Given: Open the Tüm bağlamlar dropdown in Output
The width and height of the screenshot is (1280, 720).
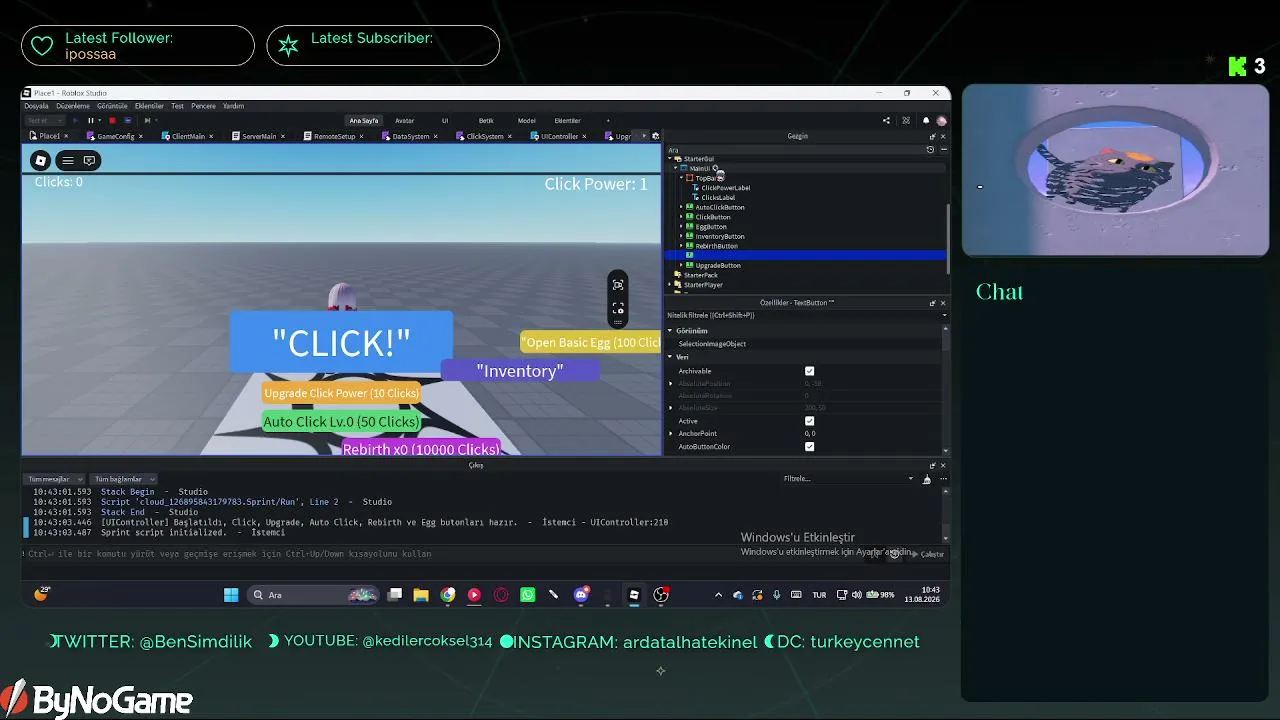Looking at the screenshot, I should [124, 479].
